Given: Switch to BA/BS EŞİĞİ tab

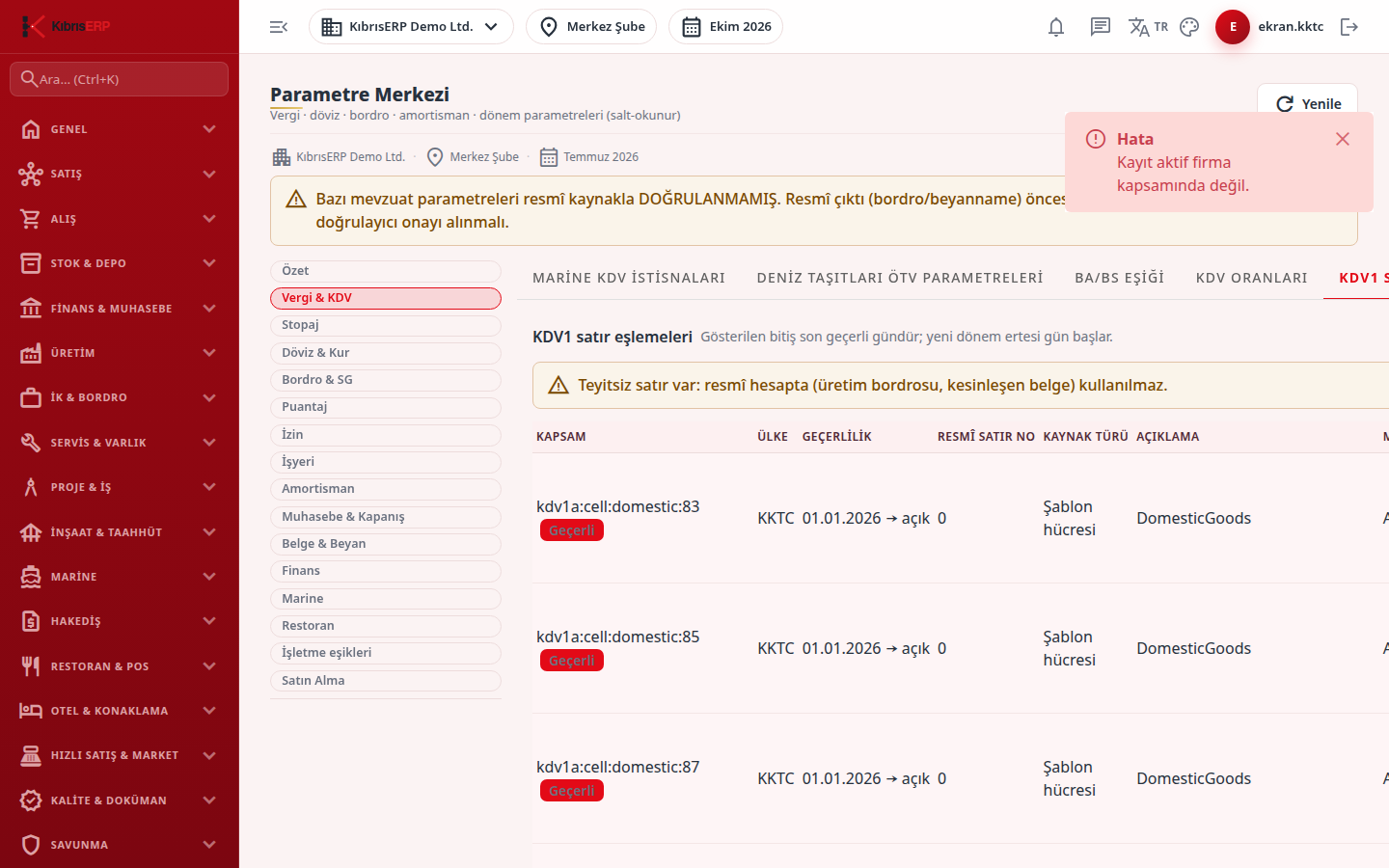Looking at the screenshot, I should point(1120,278).
